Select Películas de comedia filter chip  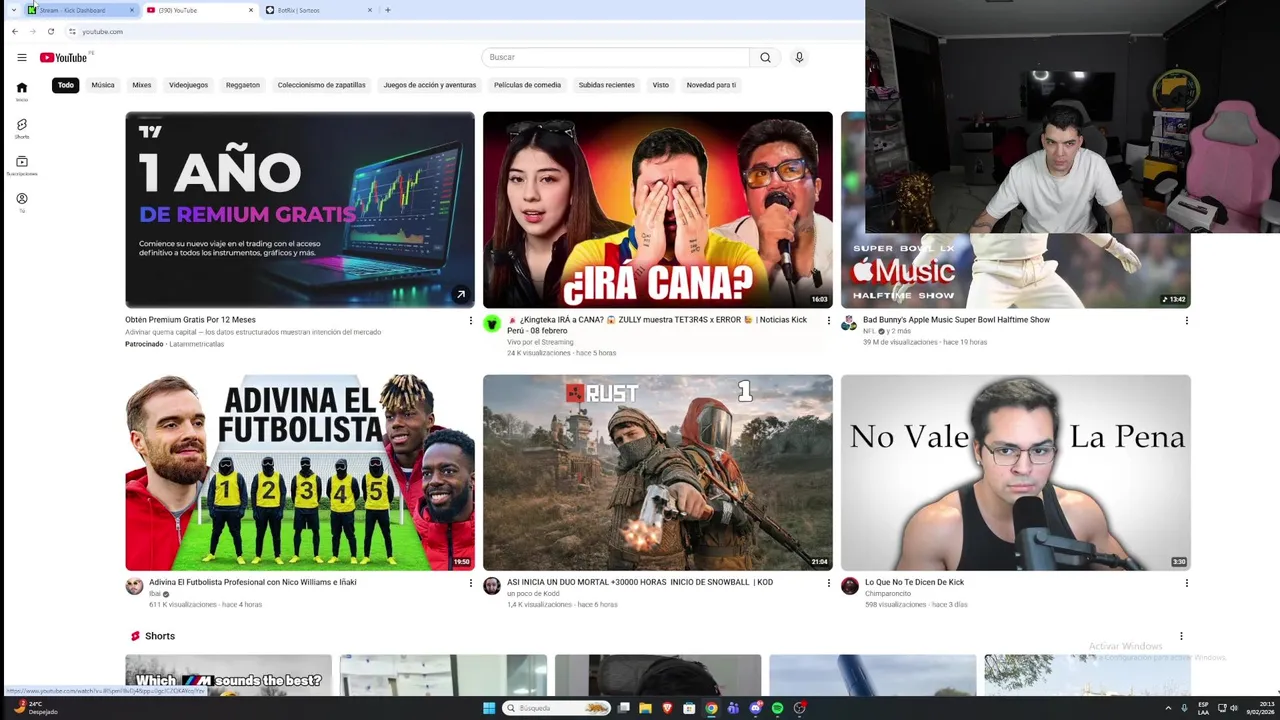click(x=527, y=85)
